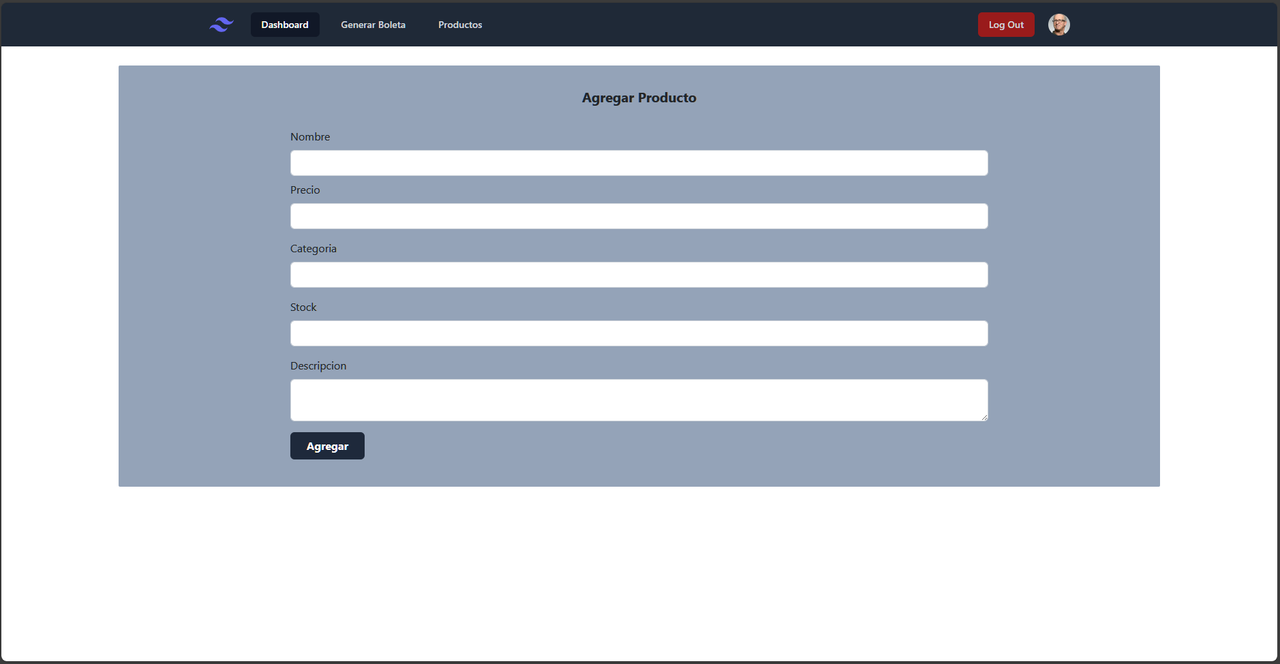Click the resize handle of the Descripcion textarea
Screen dimensions: 1280x664
pyautogui.click(x=984, y=417)
